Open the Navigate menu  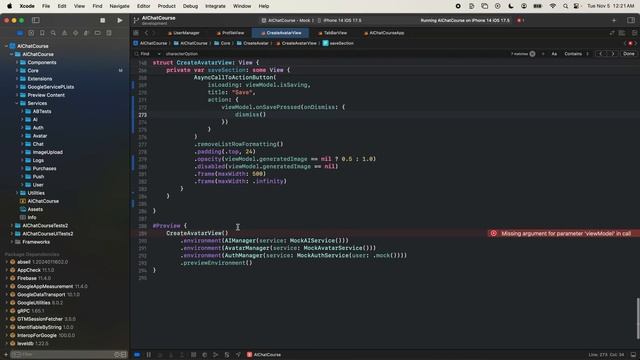pyautogui.click(x=120, y=6)
